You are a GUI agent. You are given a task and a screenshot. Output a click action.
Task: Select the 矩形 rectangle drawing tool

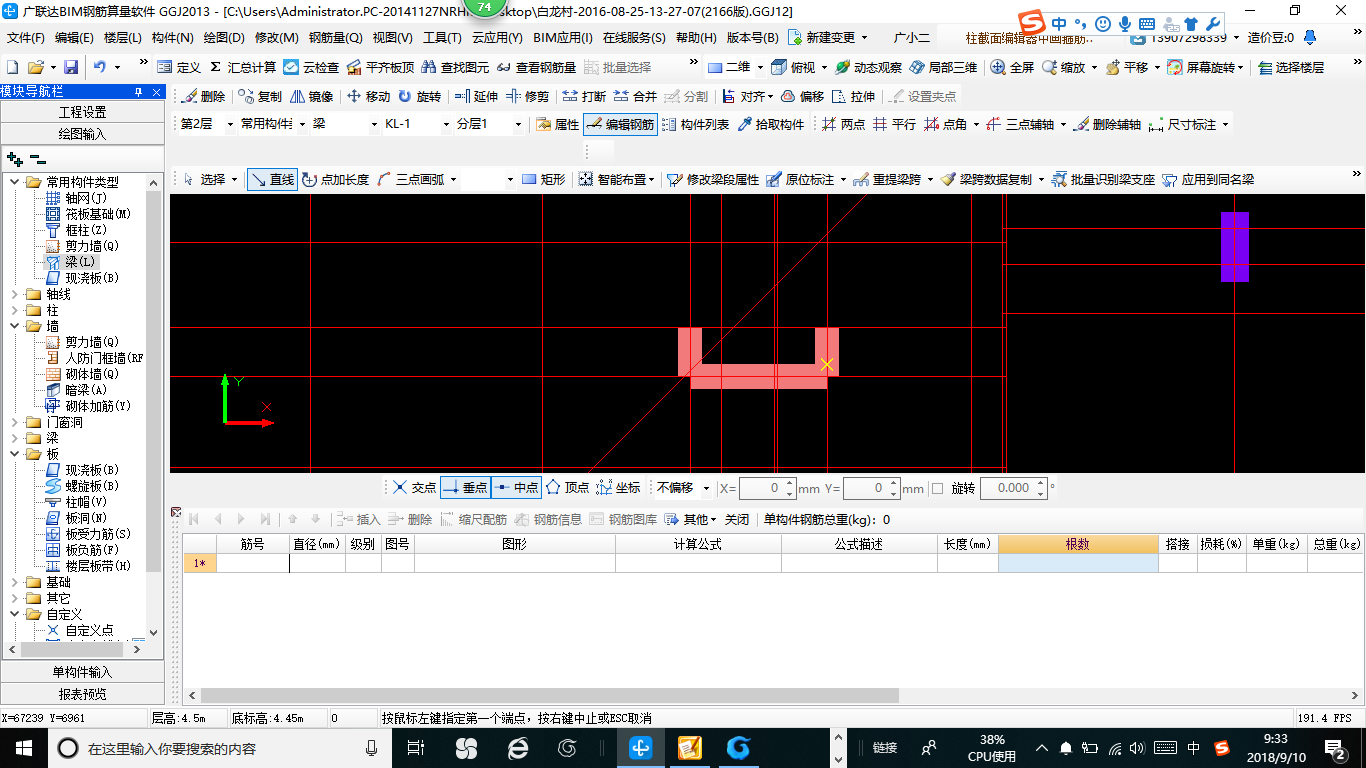pos(543,179)
